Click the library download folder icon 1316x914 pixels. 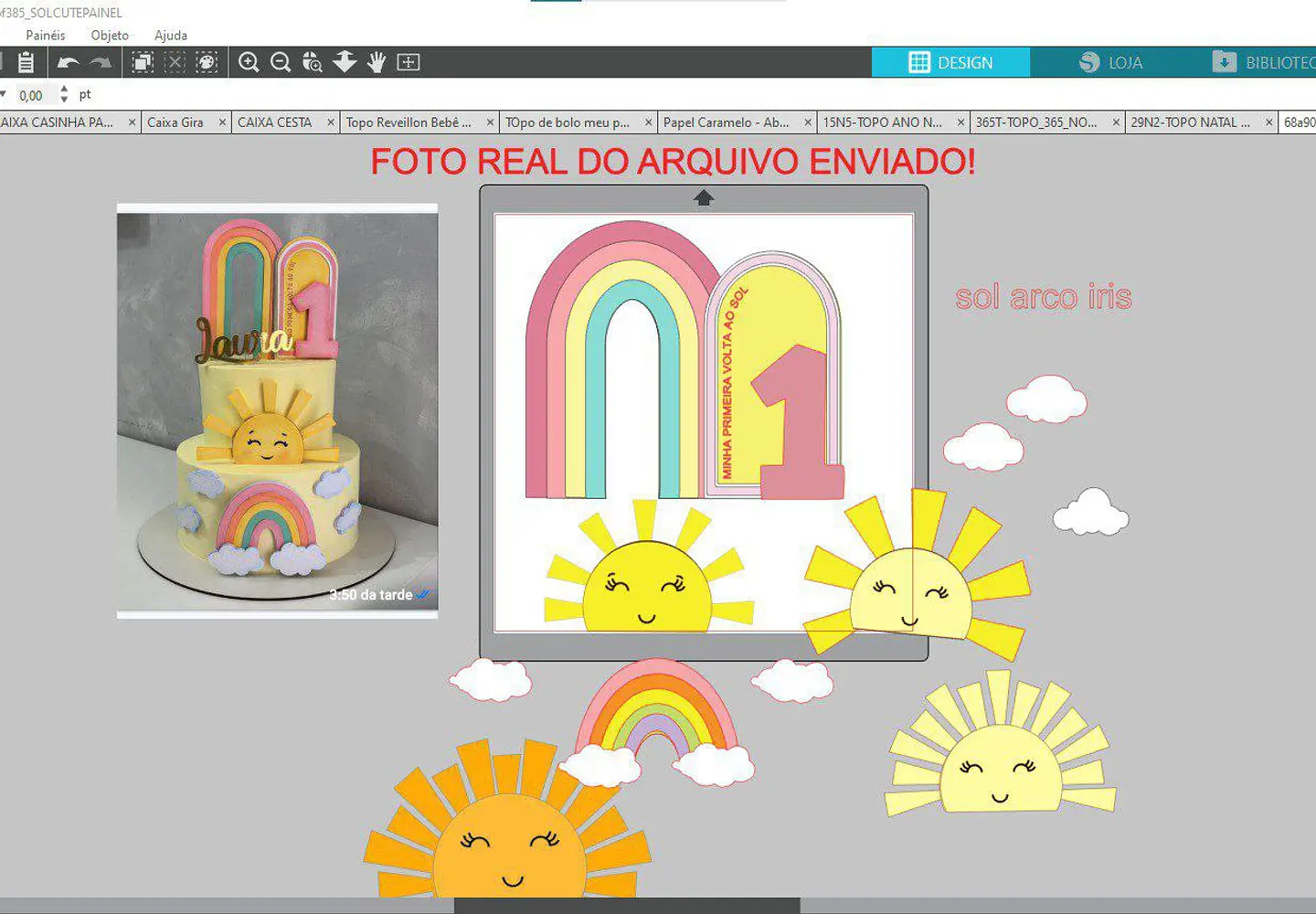[x=1224, y=62]
